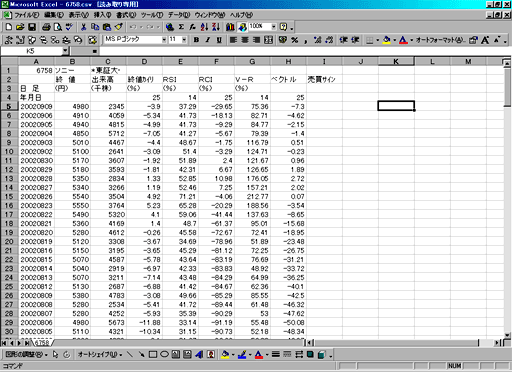Click the AutoFormat button

point(440,40)
